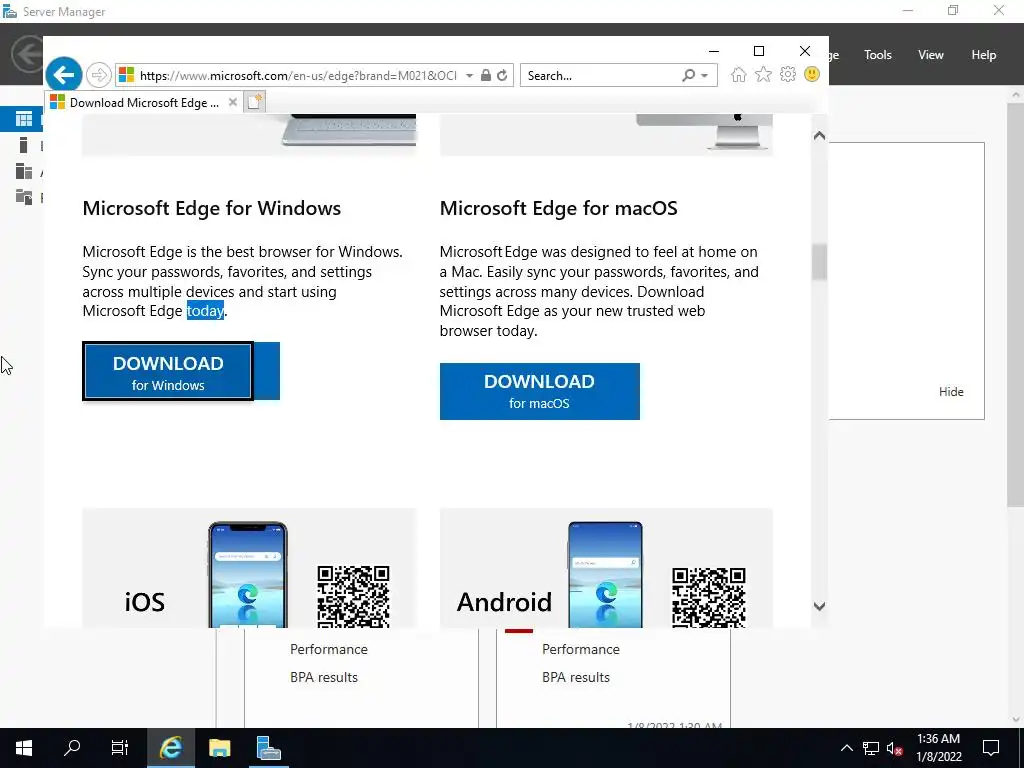Screen dimensions: 1024x768
Task: Show hidden tray icons chevron
Action: click(846, 748)
